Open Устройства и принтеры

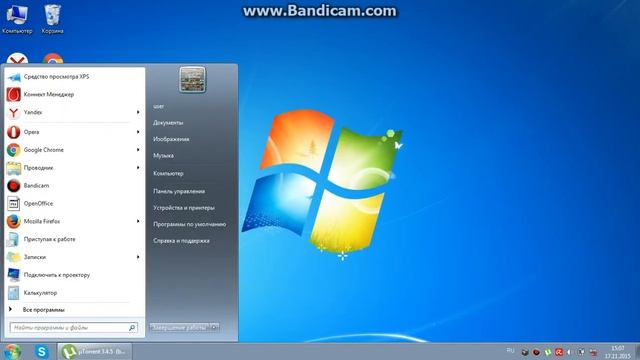click(184, 208)
